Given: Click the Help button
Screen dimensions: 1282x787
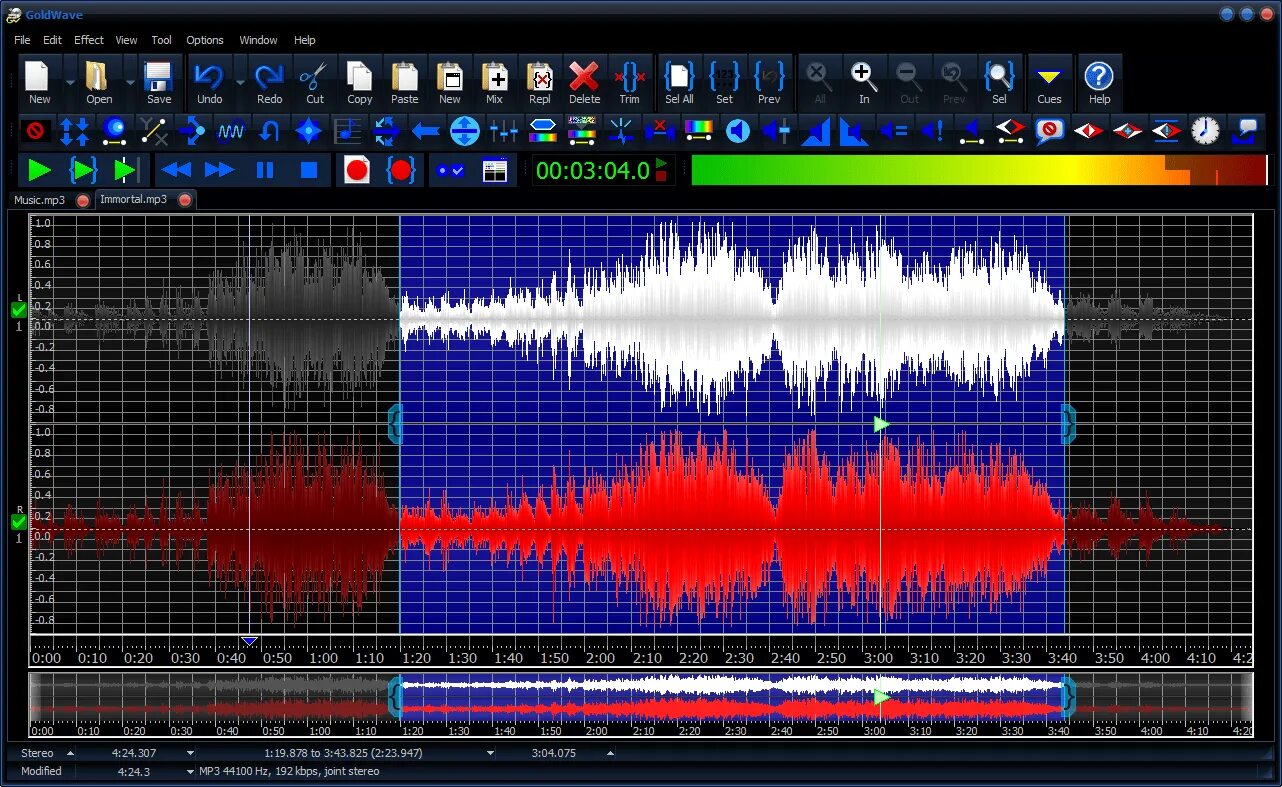Looking at the screenshot, I should (x=1099, y=82).
